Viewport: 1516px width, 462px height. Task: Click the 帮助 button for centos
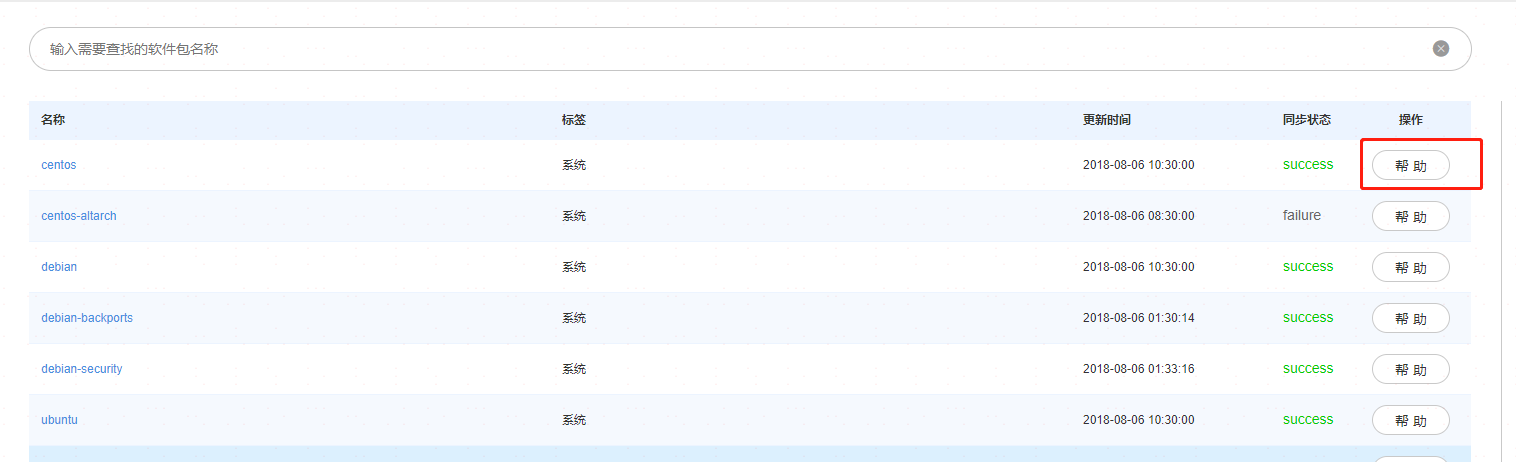point(1410,165)
